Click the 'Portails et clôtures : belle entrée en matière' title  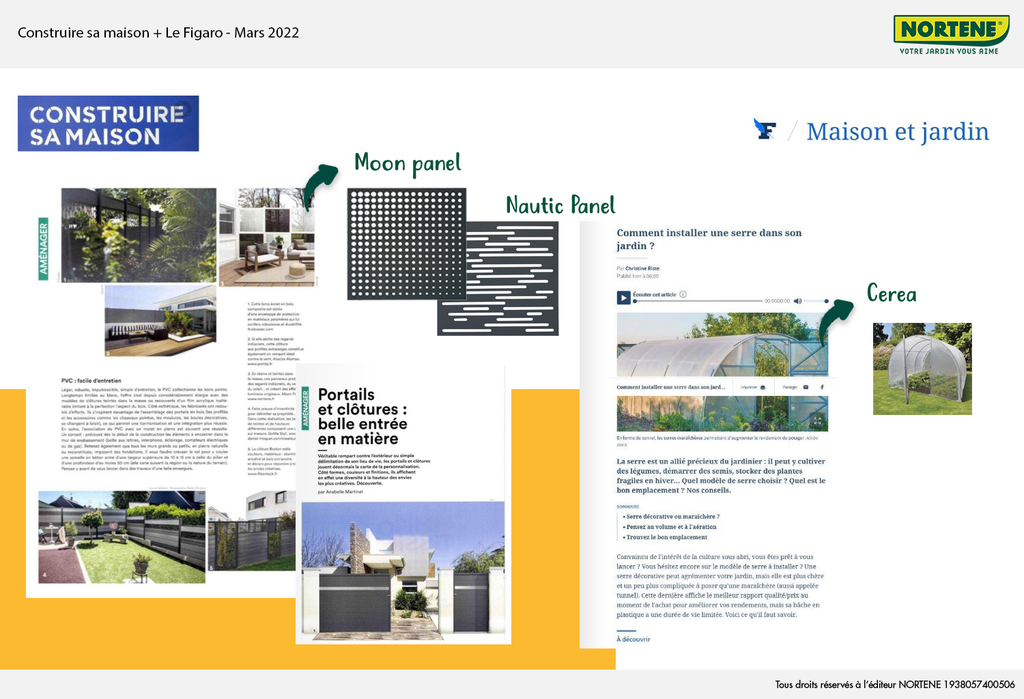pos(362,416)
